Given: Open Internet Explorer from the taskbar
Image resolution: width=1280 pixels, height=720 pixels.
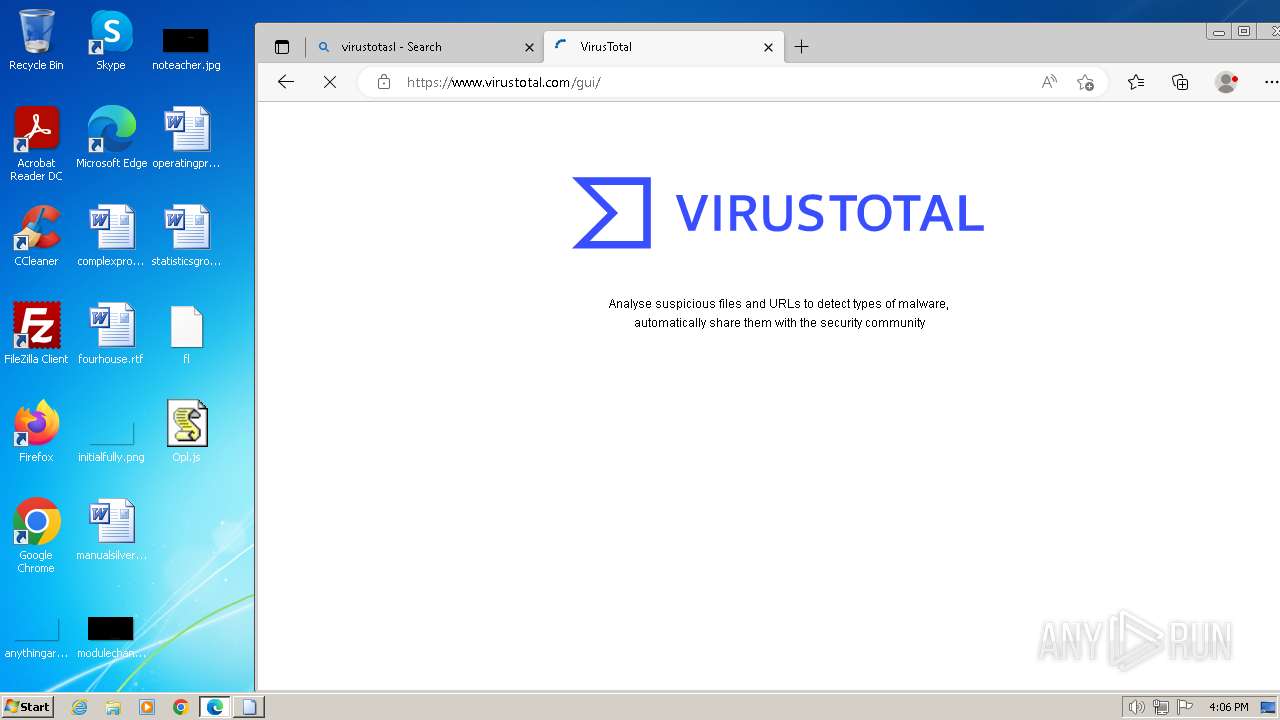Looking at the screenshot, I should [x=80, y=707].
